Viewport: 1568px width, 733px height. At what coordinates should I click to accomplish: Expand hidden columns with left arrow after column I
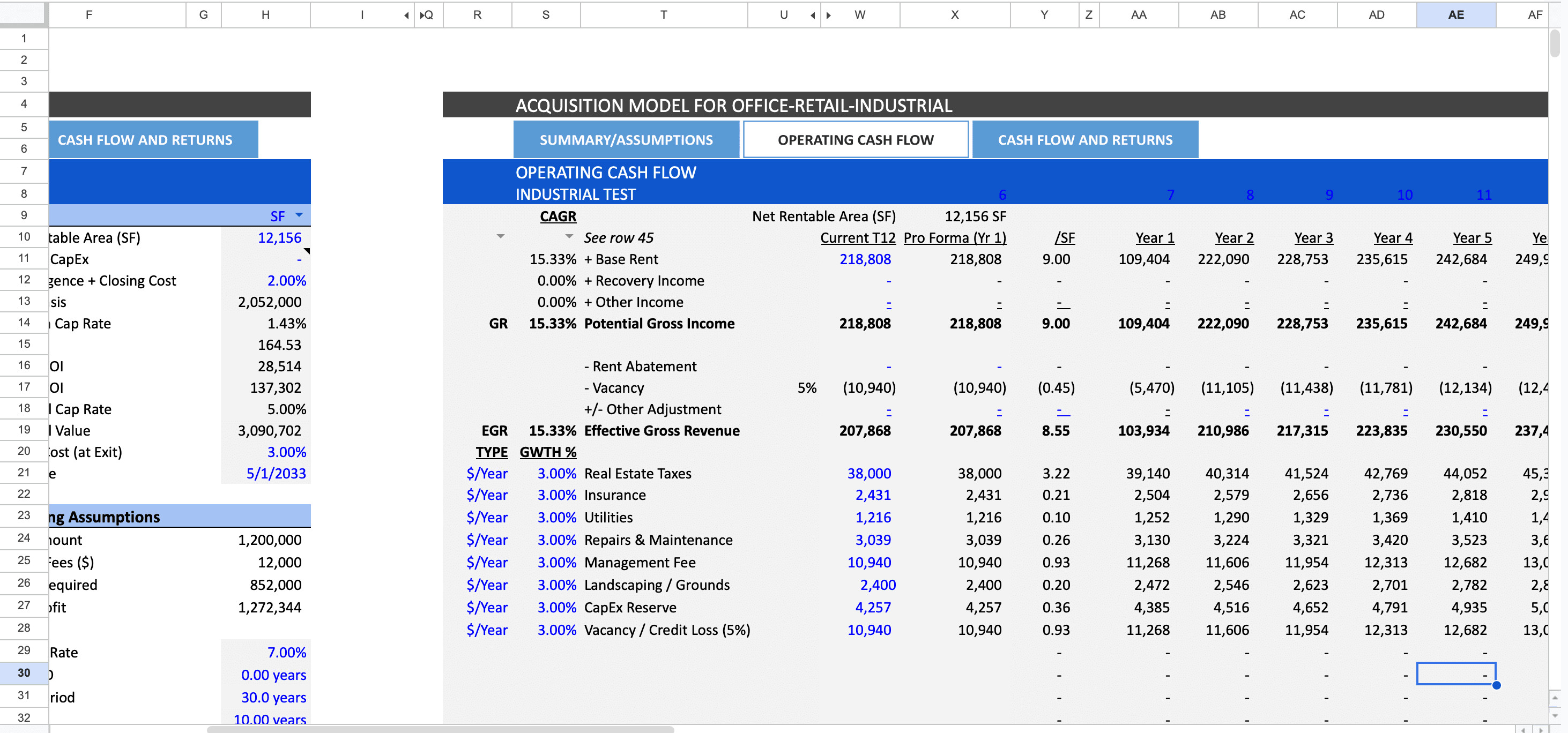coord(406,15)
